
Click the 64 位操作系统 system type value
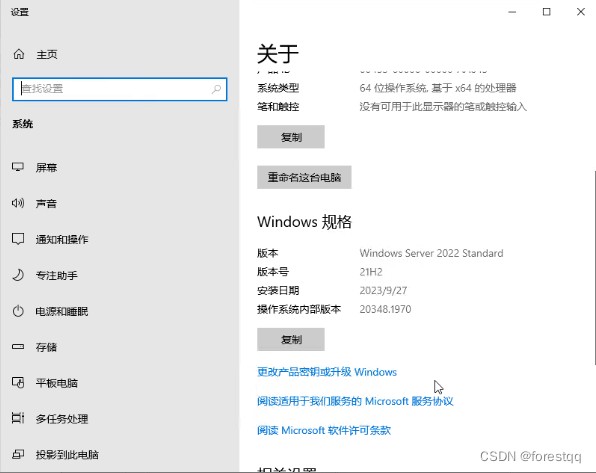click(438, 88)
